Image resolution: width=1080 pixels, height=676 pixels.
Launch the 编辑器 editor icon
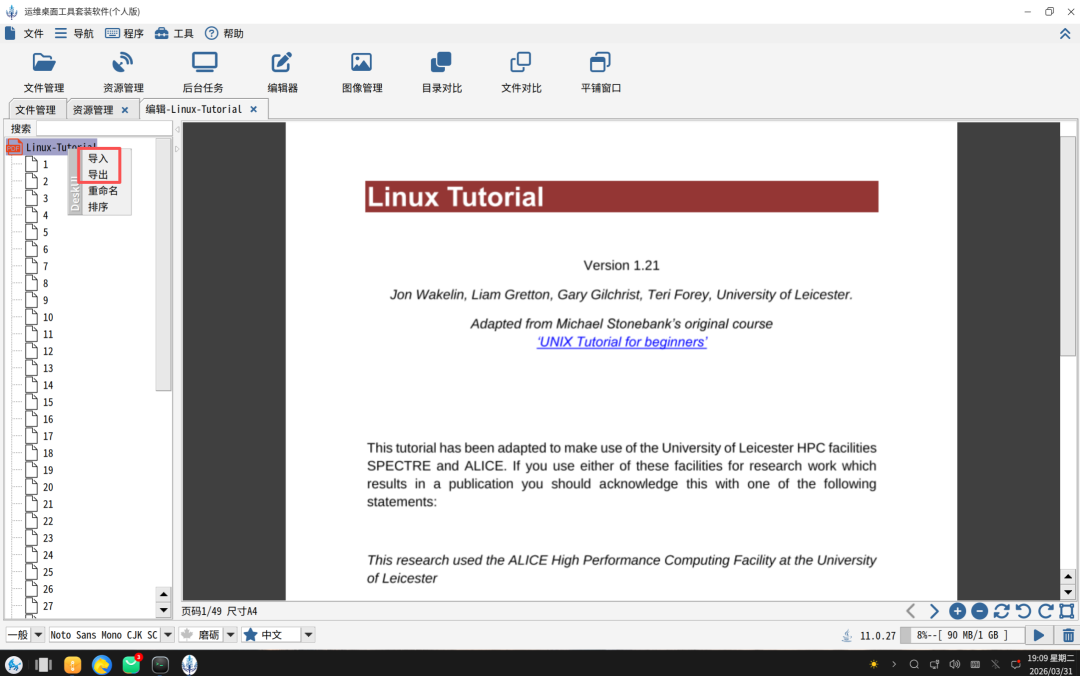(x=282, y=72)
